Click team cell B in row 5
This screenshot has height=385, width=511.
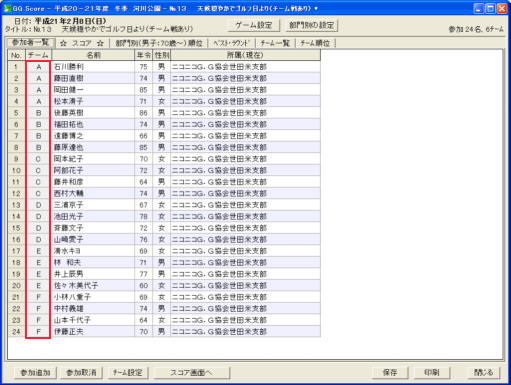click(x=39, y=113)
